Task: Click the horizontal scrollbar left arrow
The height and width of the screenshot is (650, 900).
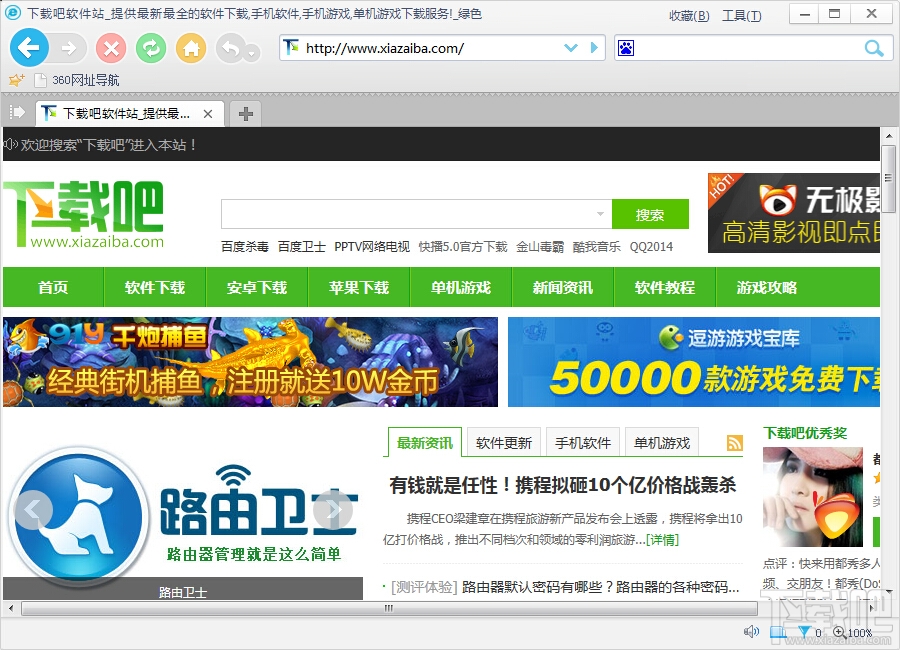Action: tap(11, 608)
